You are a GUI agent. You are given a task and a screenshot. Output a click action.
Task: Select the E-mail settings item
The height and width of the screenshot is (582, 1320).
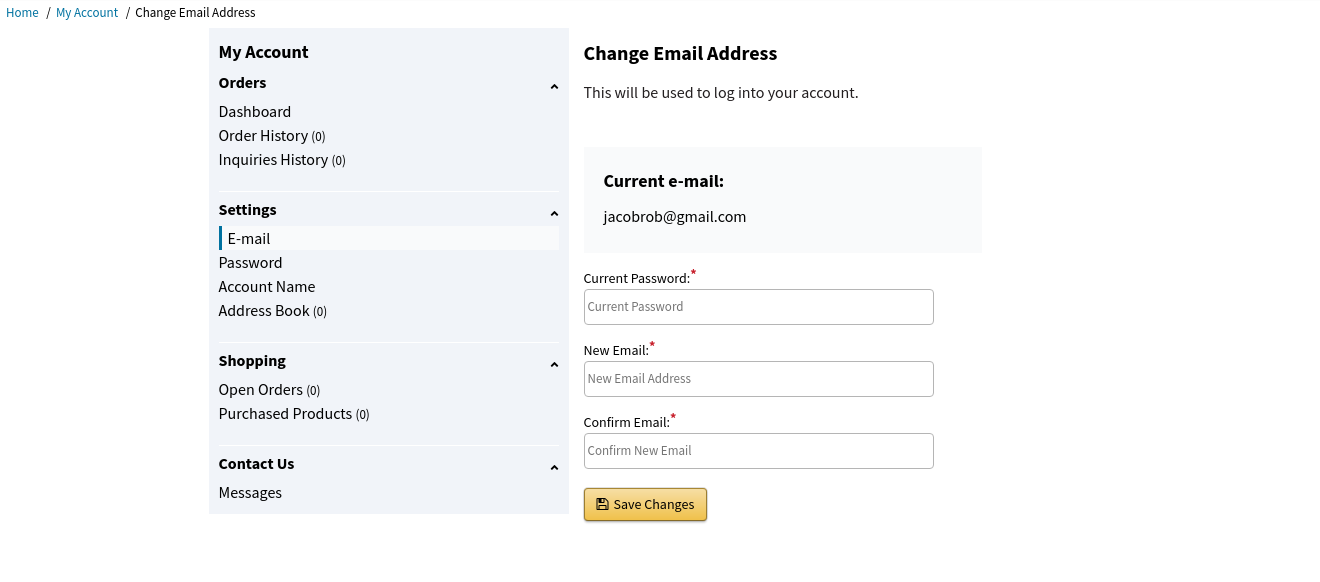[249, 239]
